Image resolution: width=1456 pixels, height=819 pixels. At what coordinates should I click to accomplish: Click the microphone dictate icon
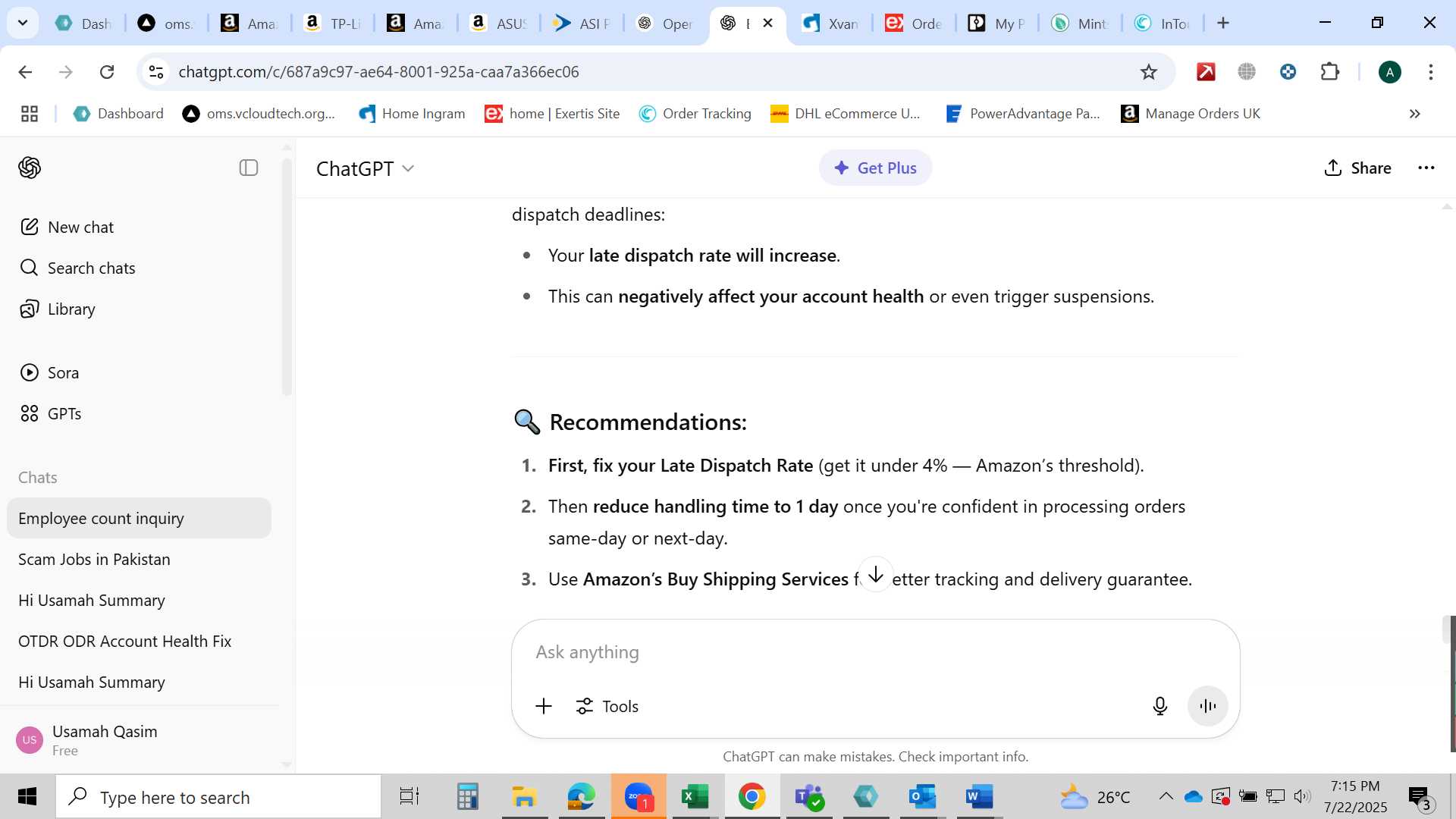click(x=1159, y=706)
